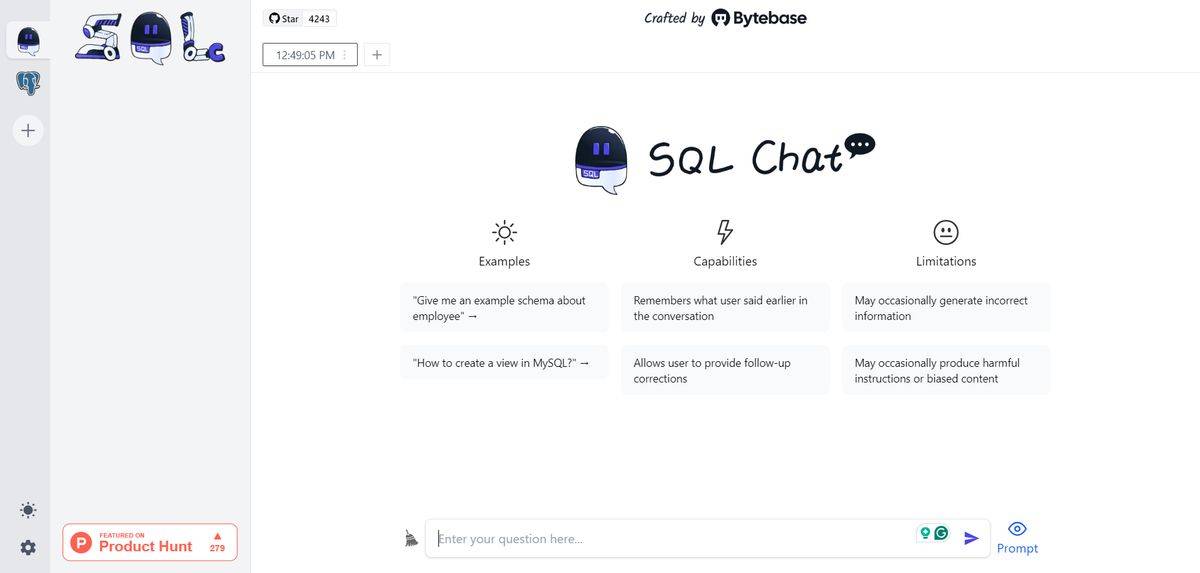Viewport: 1200px width, 573px height.
Task: Select the SQL Chat bot in sidebar
Action: (28, 40)
